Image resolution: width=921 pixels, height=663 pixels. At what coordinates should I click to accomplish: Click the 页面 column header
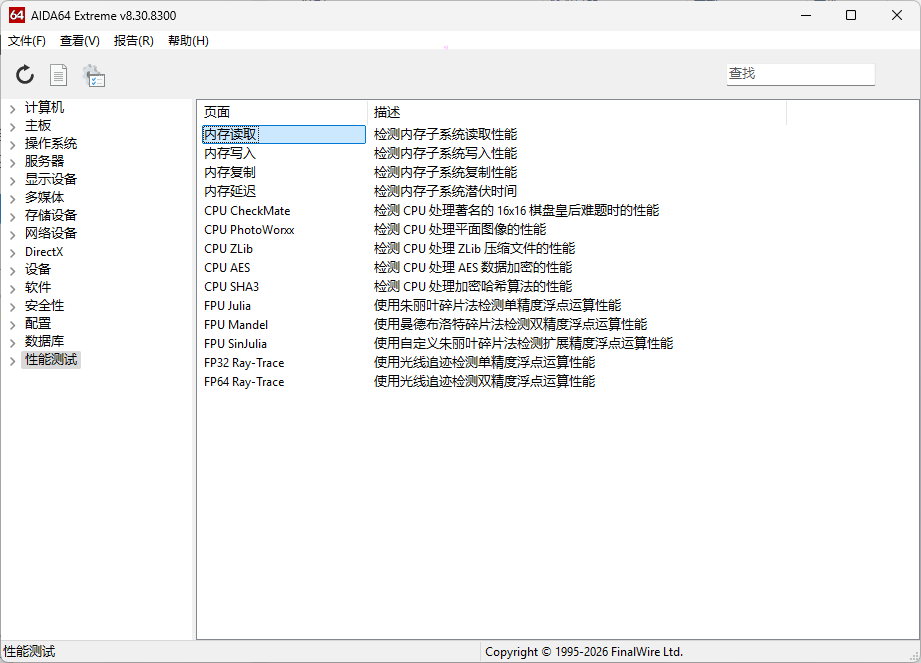click(282, 112)
